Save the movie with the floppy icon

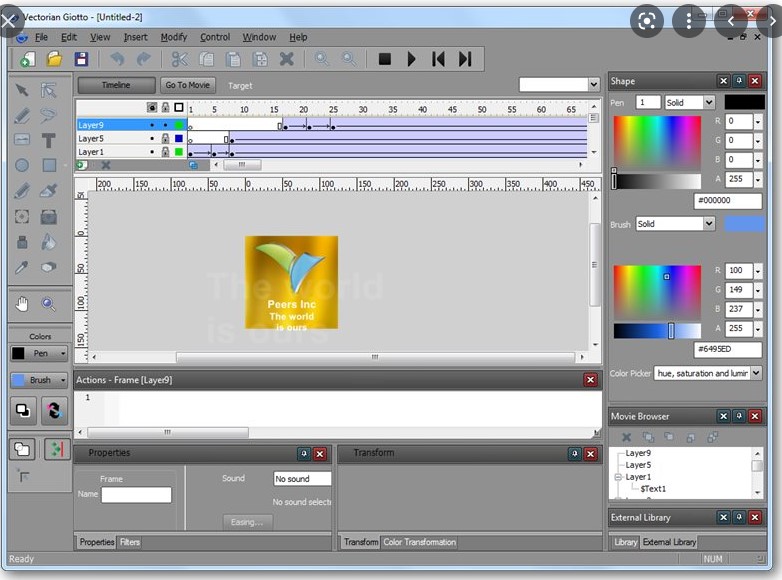point(81,59)
